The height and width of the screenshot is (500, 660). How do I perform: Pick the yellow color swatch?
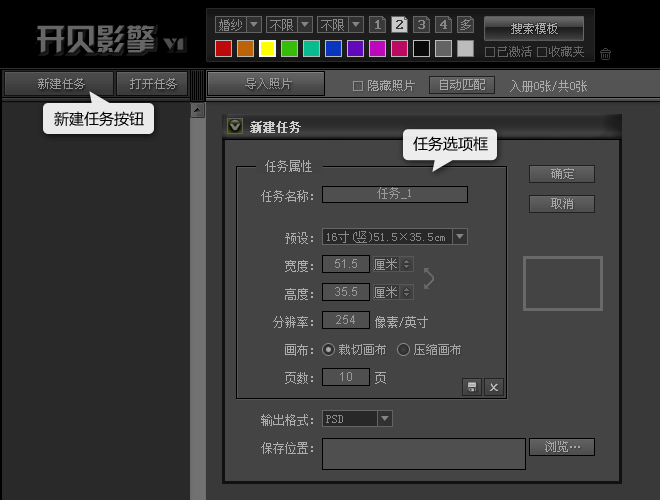pyautogui.click(x=267, y=48)
